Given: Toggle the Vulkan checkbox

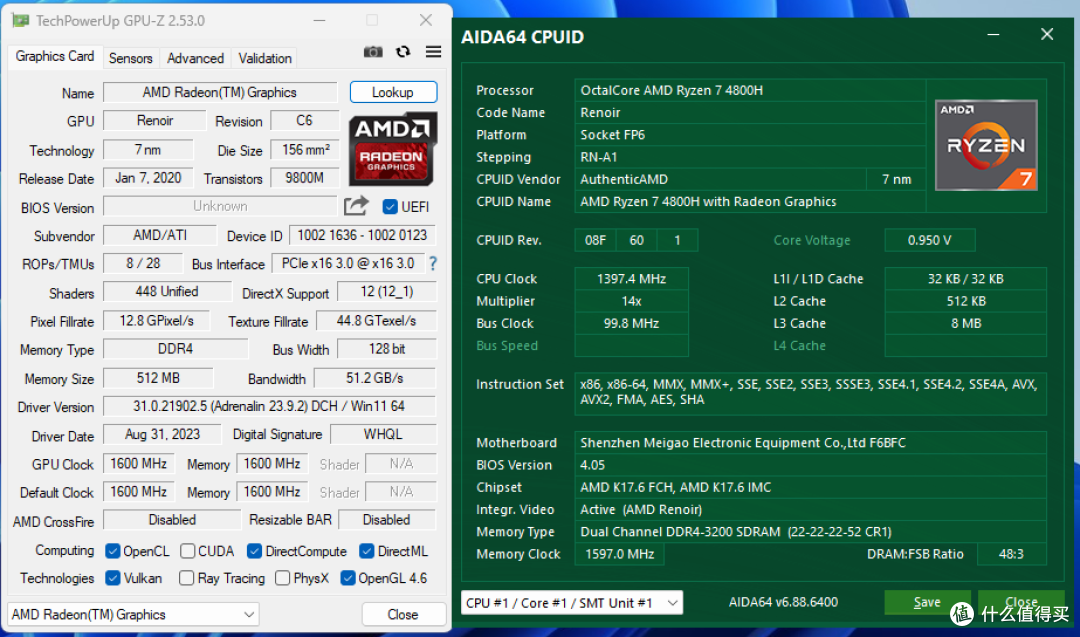Looking at the screenshot, I should [x=113, y=578].
